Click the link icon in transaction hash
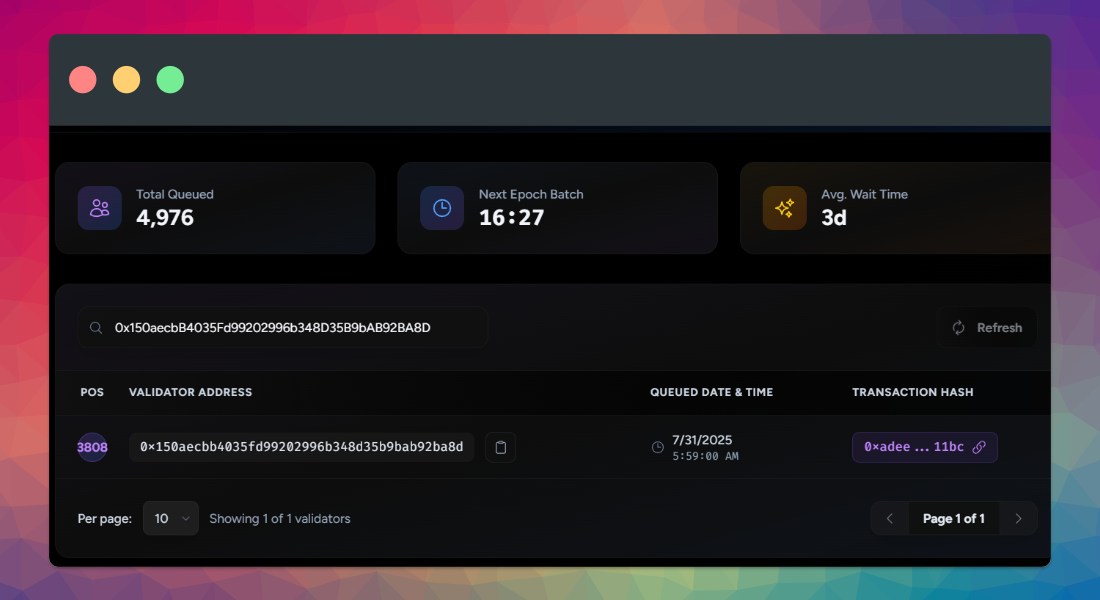The image size is (1100, 600). pyautogui.click(x=979, y=447)
